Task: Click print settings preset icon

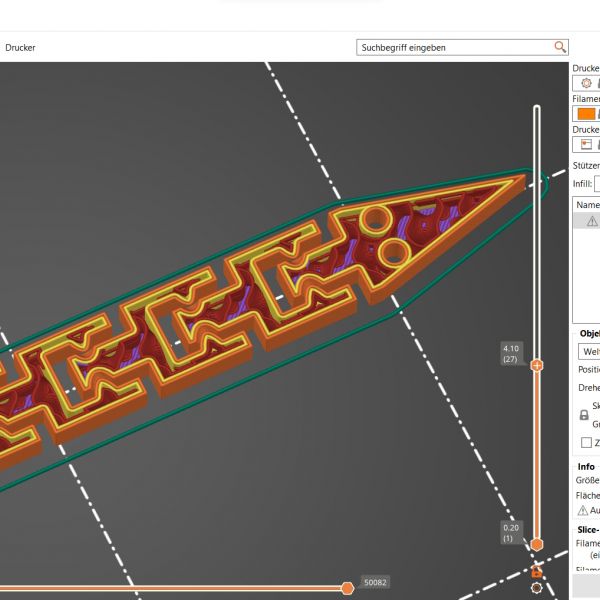Action: pyautogui.click(x=586, y=144)
